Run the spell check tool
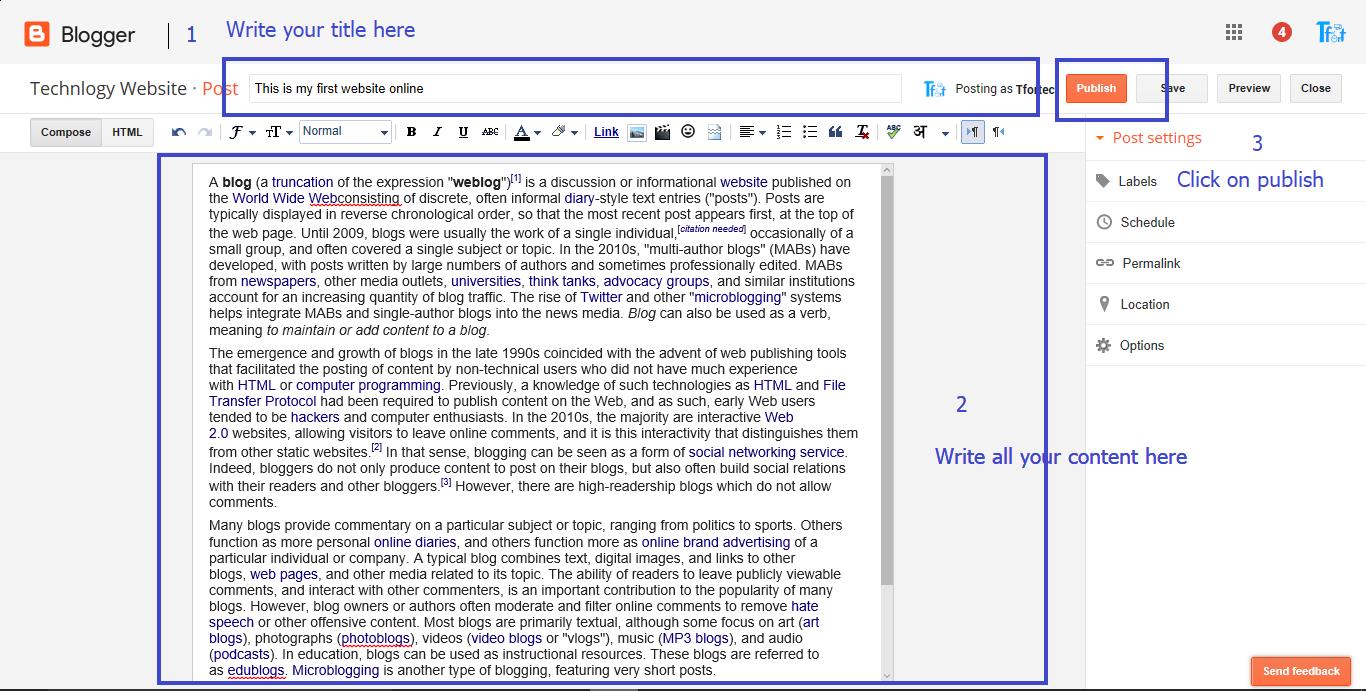This screenshot has height=691, width=1366. tap(893, 132)
